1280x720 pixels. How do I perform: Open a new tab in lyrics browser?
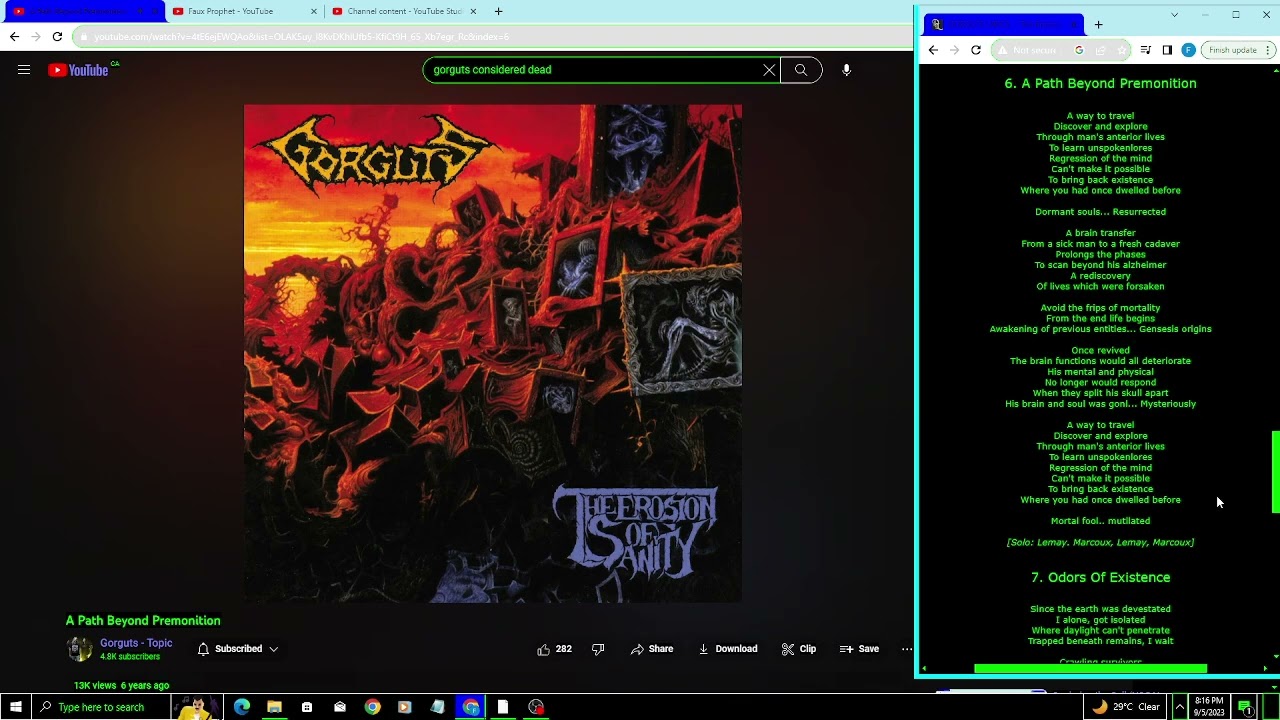(1098, 25)
